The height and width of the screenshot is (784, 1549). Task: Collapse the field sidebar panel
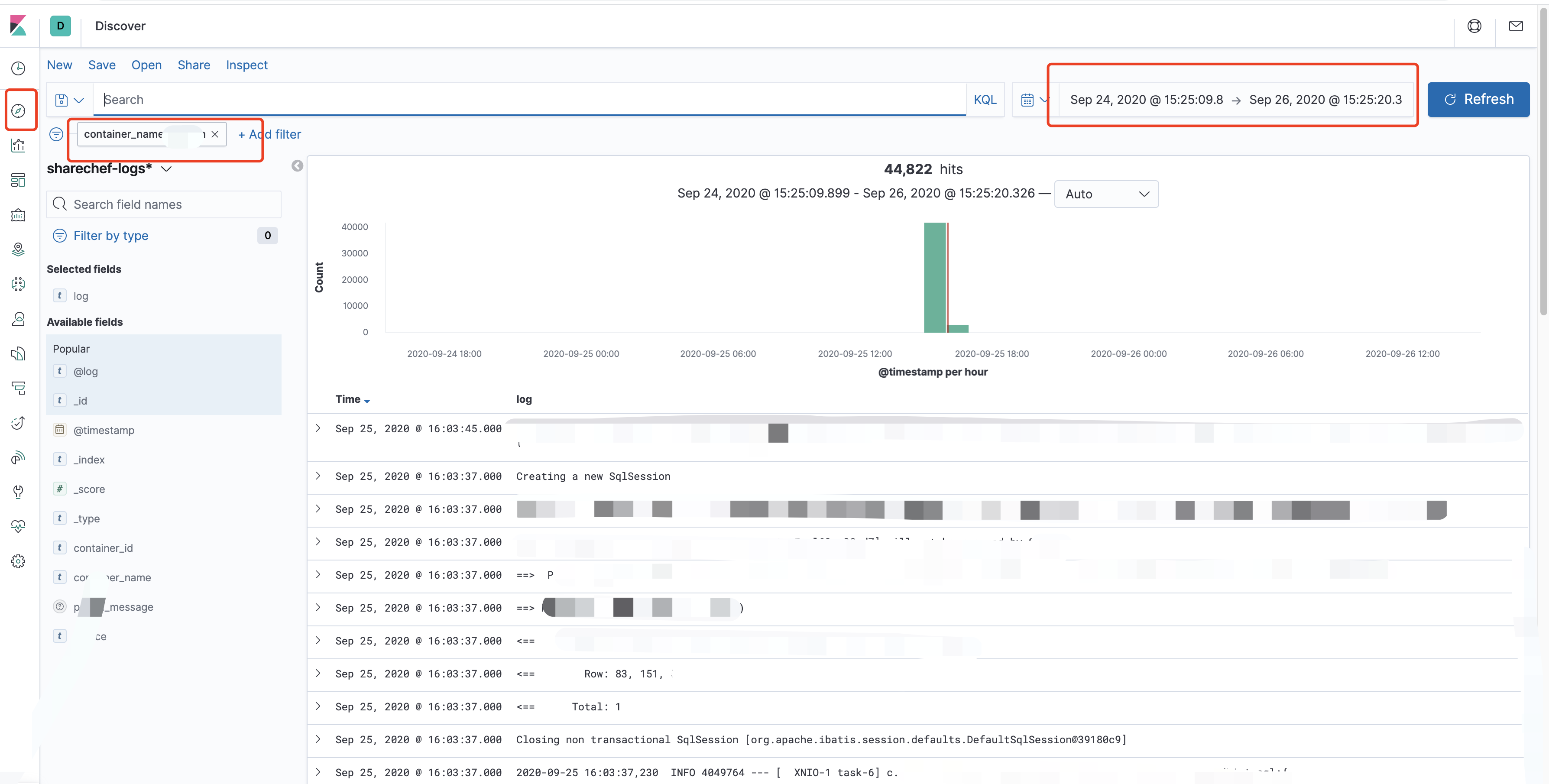297,166
